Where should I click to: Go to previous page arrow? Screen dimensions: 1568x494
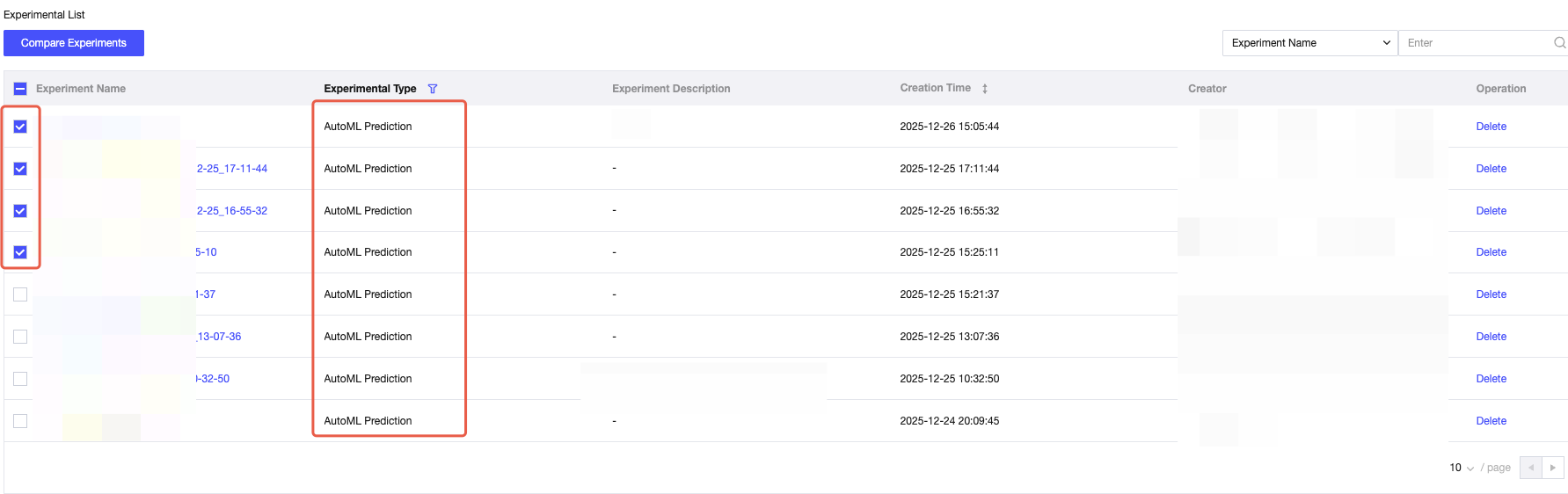1531,468
